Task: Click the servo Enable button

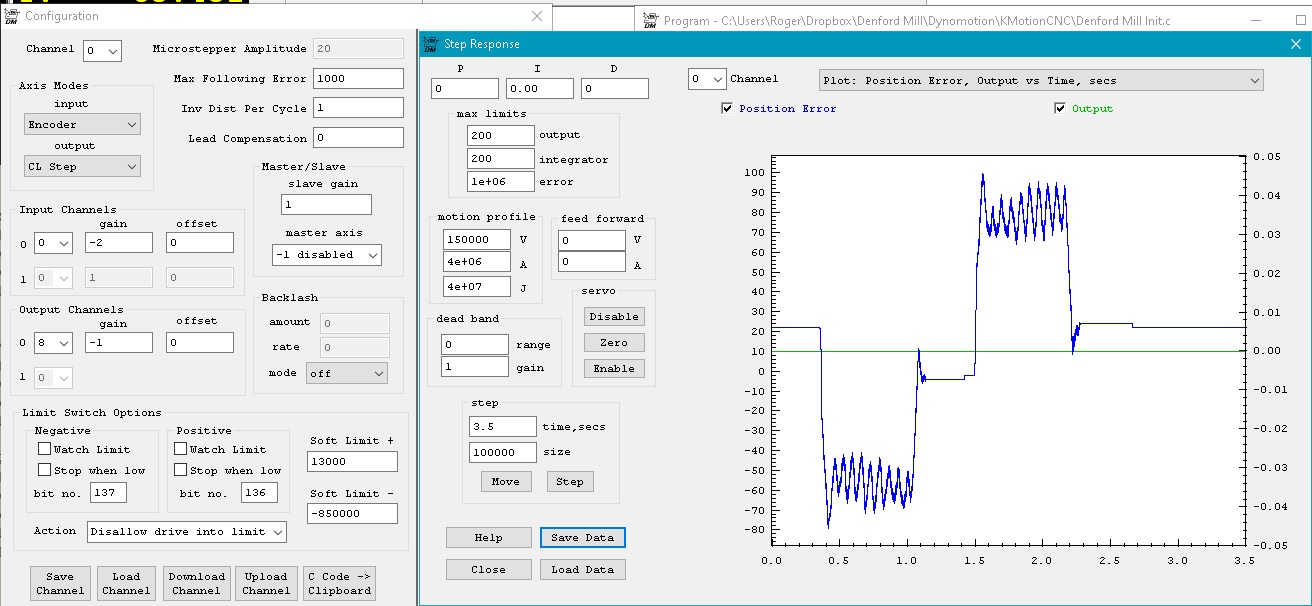Action: pyautogui.click(x=614, y=369)
